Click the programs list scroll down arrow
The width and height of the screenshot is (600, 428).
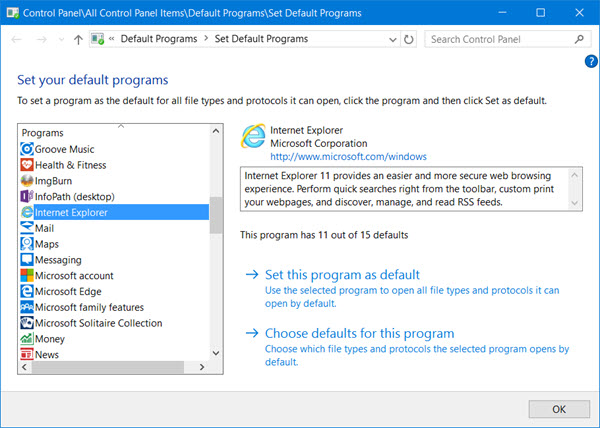(216, 353)
